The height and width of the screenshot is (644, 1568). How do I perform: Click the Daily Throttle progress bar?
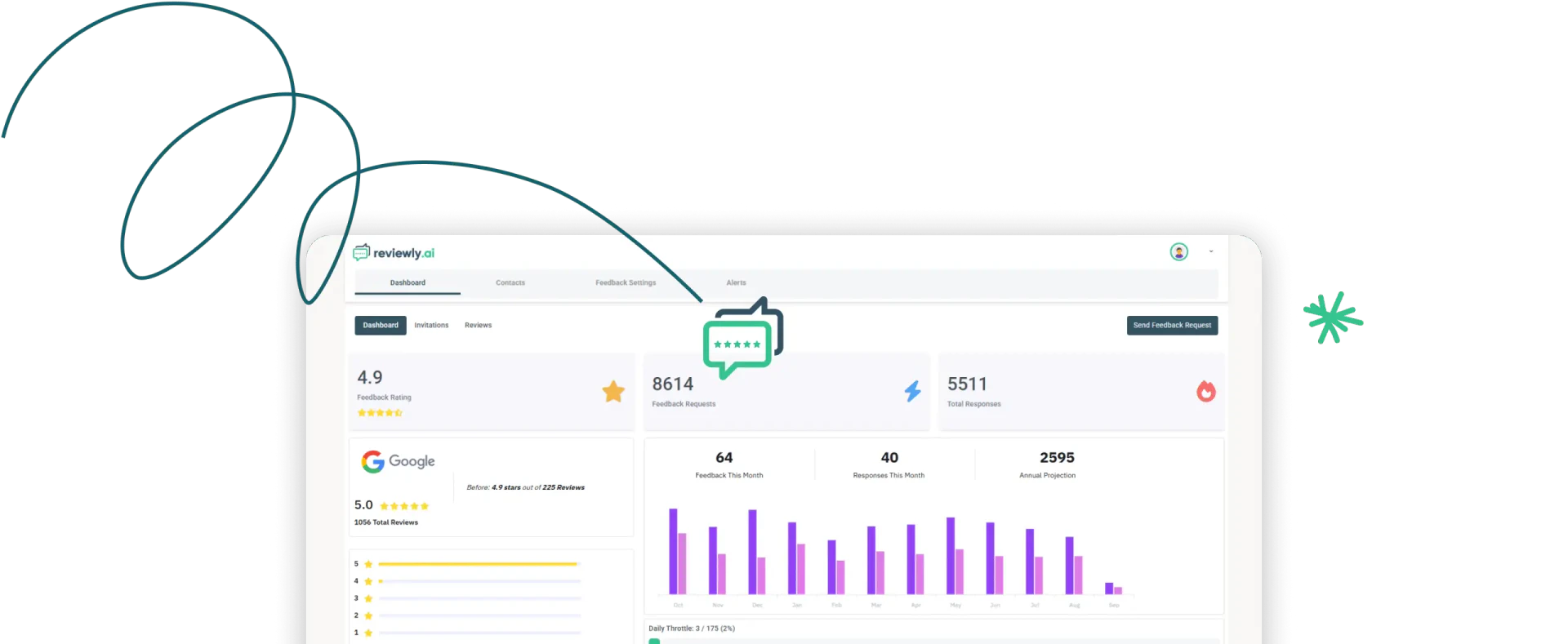coord(933,641)
